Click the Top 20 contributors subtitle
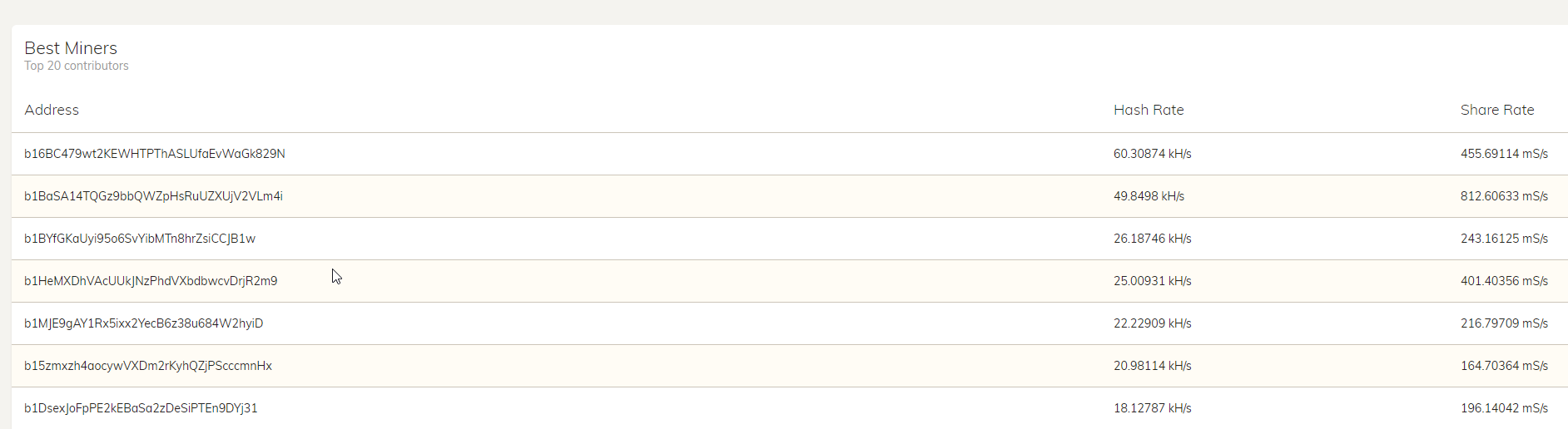 (77, 66)
